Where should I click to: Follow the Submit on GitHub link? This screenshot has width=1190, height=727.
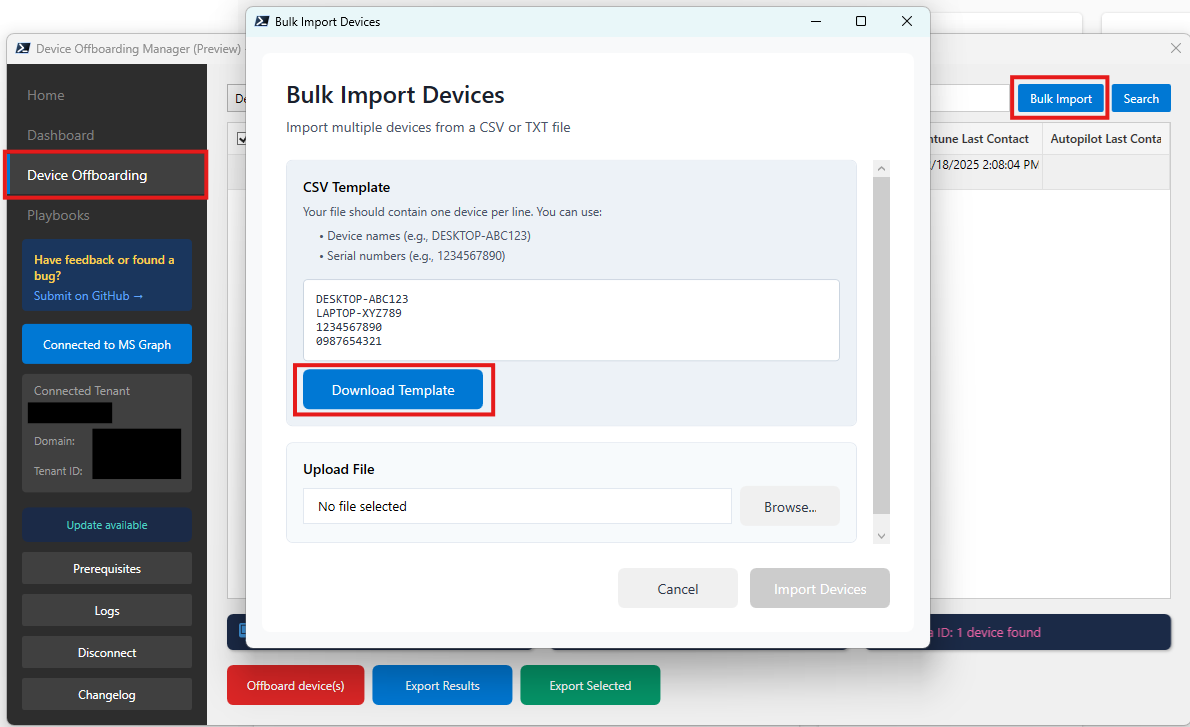[88, 296]
